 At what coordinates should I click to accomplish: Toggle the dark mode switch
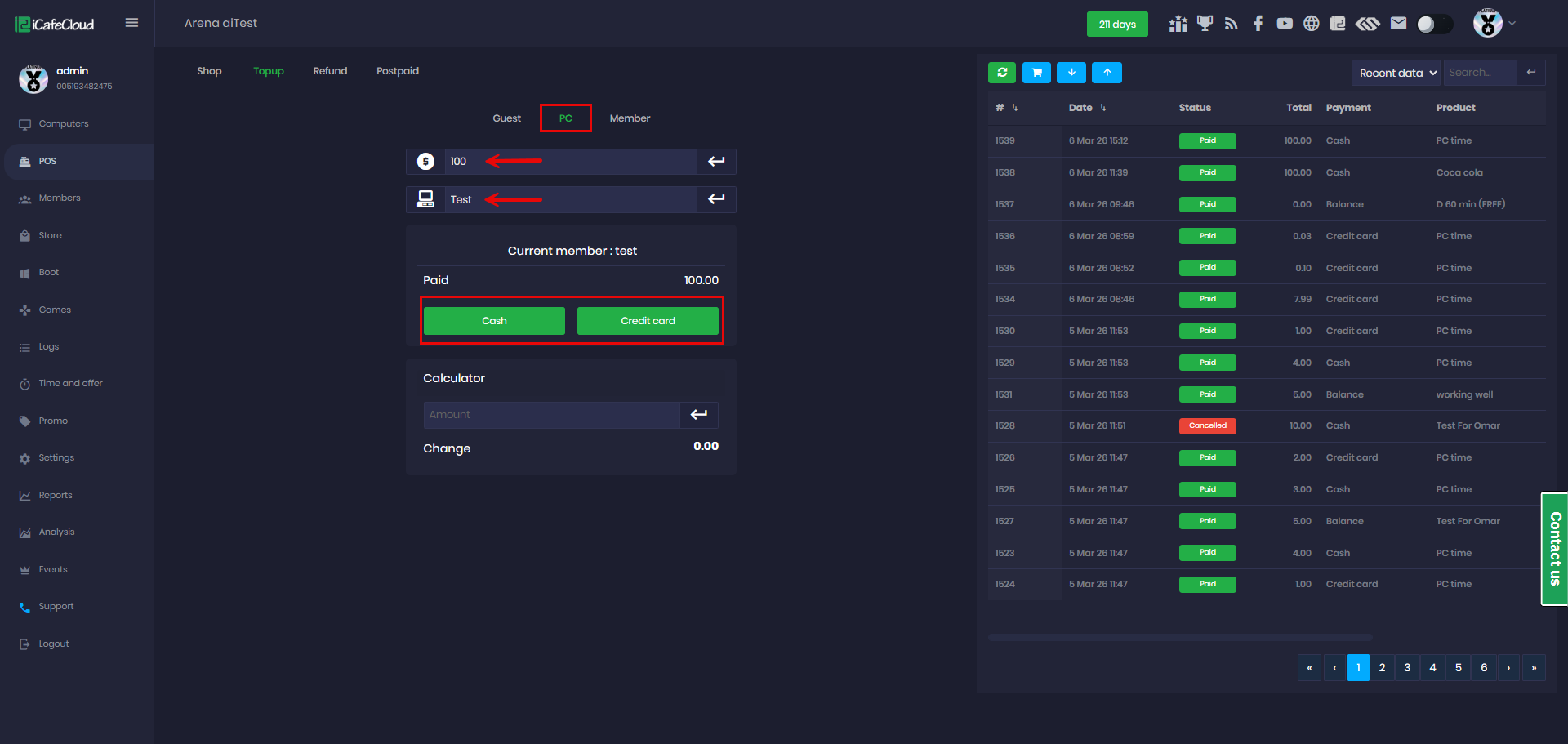[x=1434, y=24]
